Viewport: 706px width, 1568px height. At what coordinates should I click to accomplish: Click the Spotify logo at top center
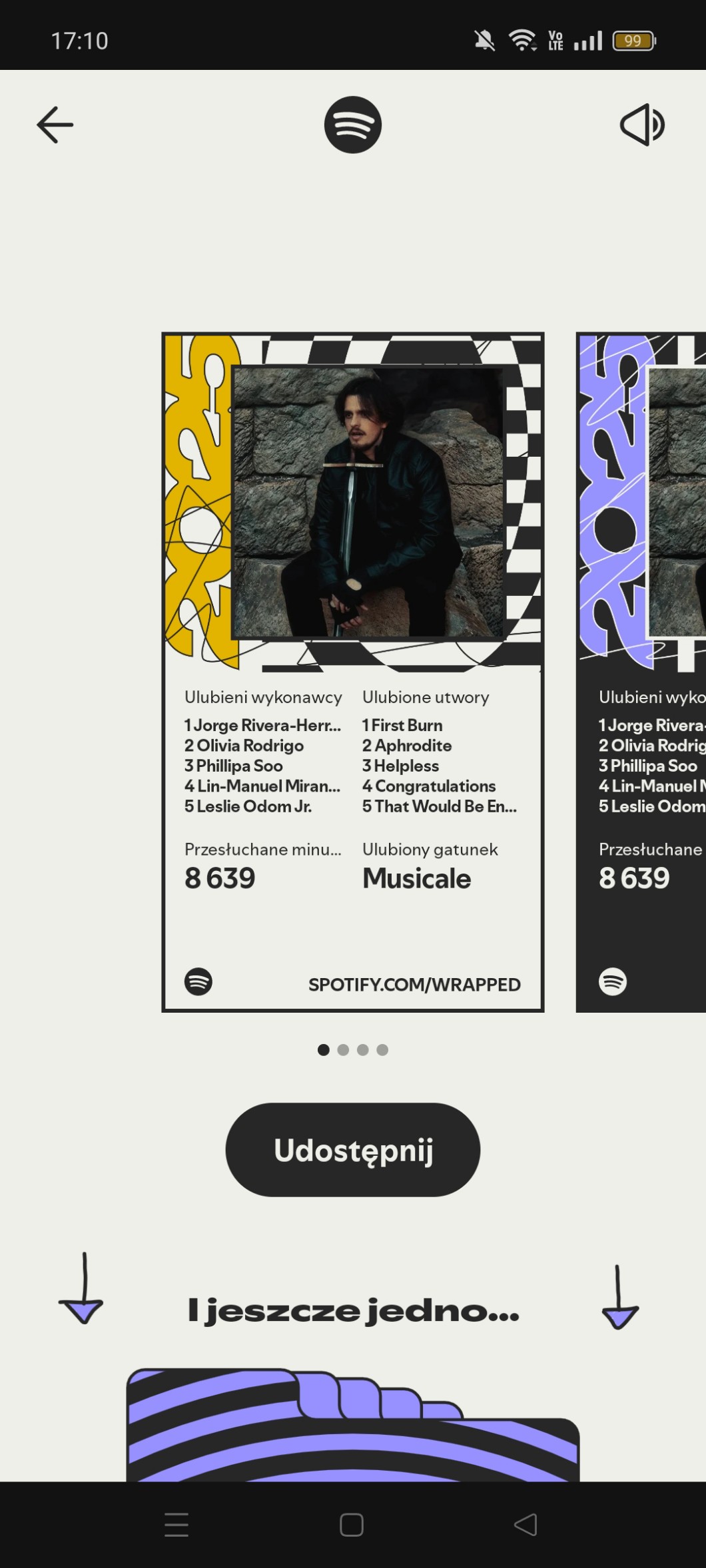tap(353, 125)
